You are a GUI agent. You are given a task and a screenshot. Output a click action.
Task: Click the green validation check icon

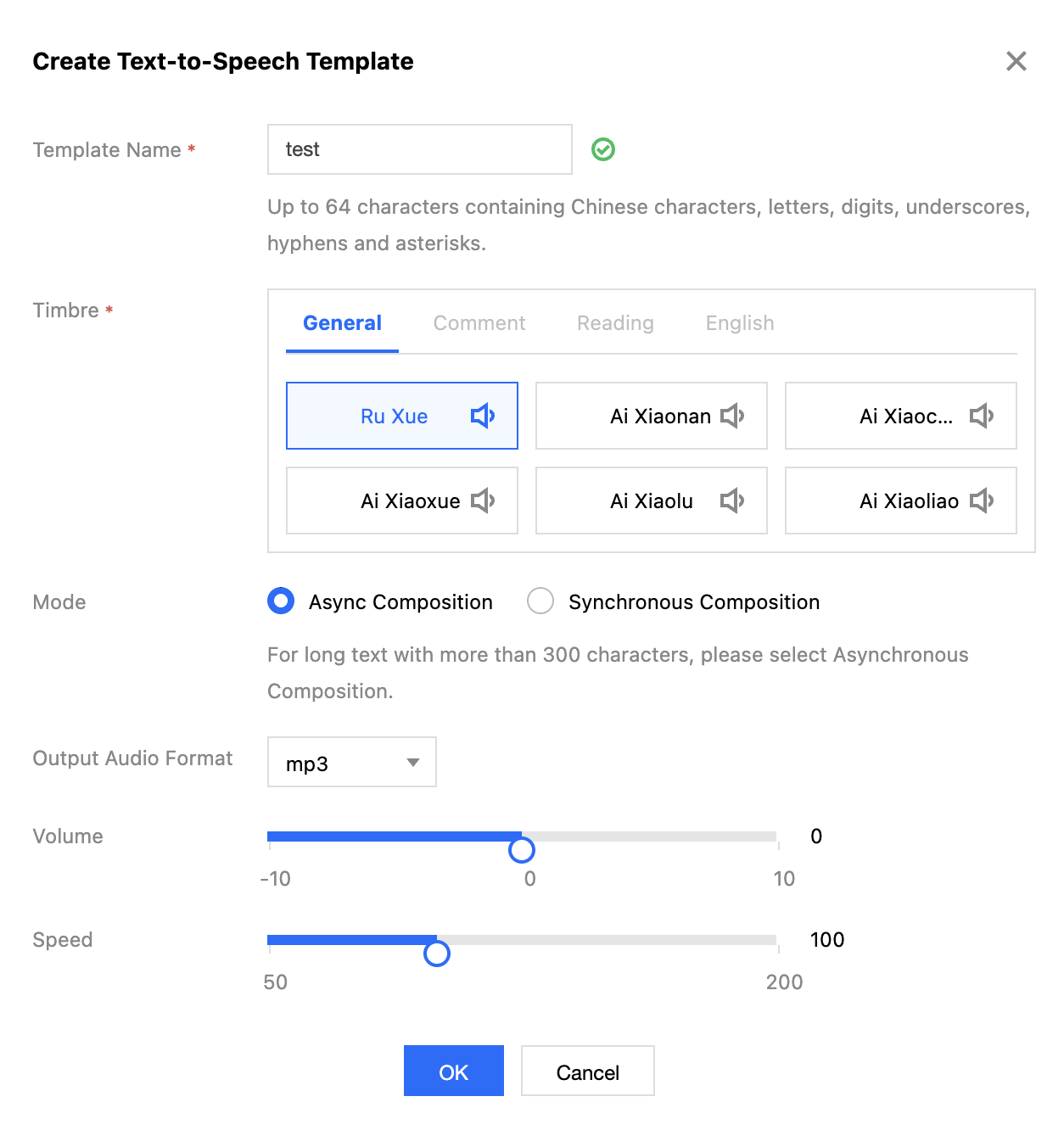603,149
